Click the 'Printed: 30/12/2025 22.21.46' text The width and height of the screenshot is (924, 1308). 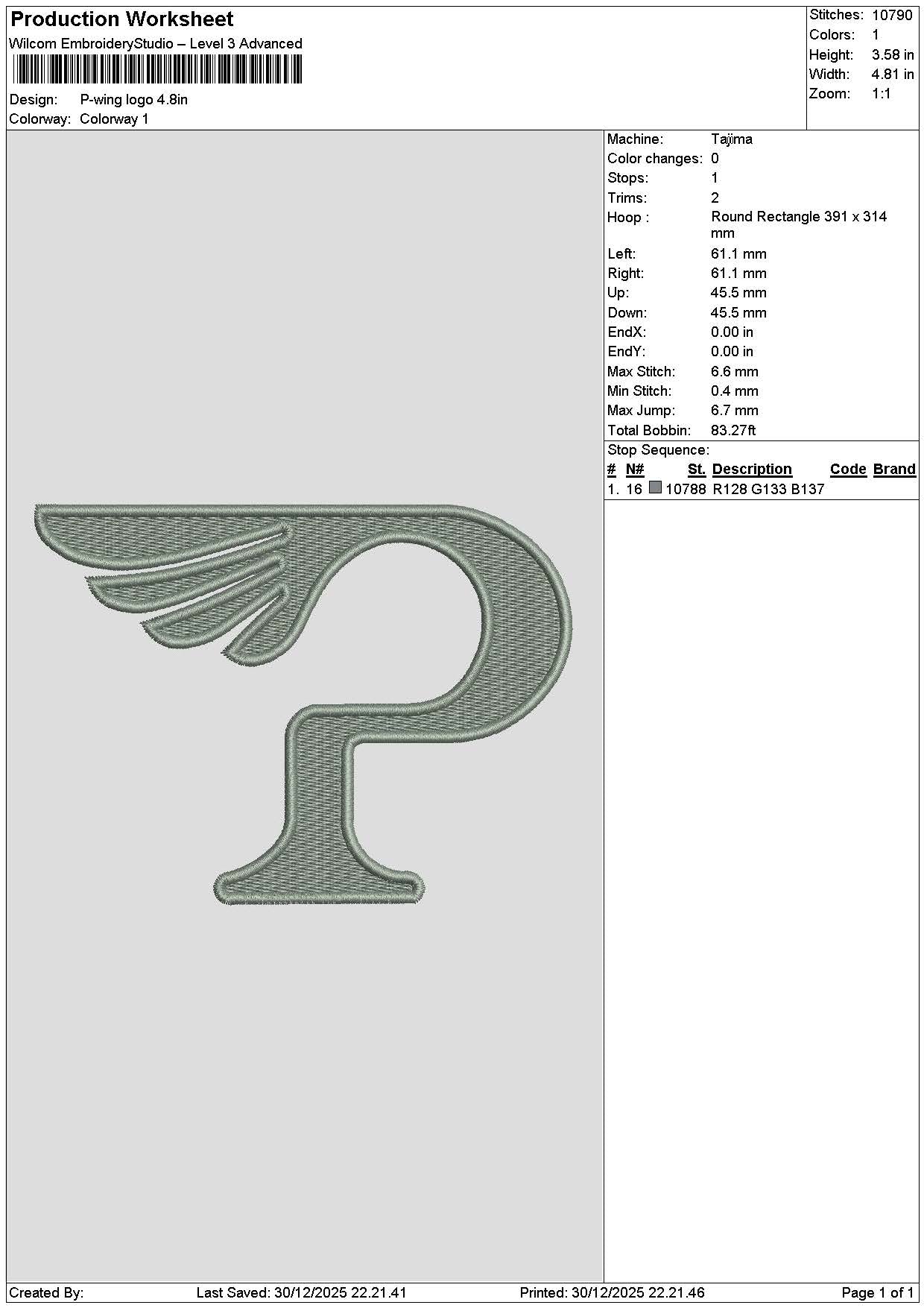(x=613, y=1293)
